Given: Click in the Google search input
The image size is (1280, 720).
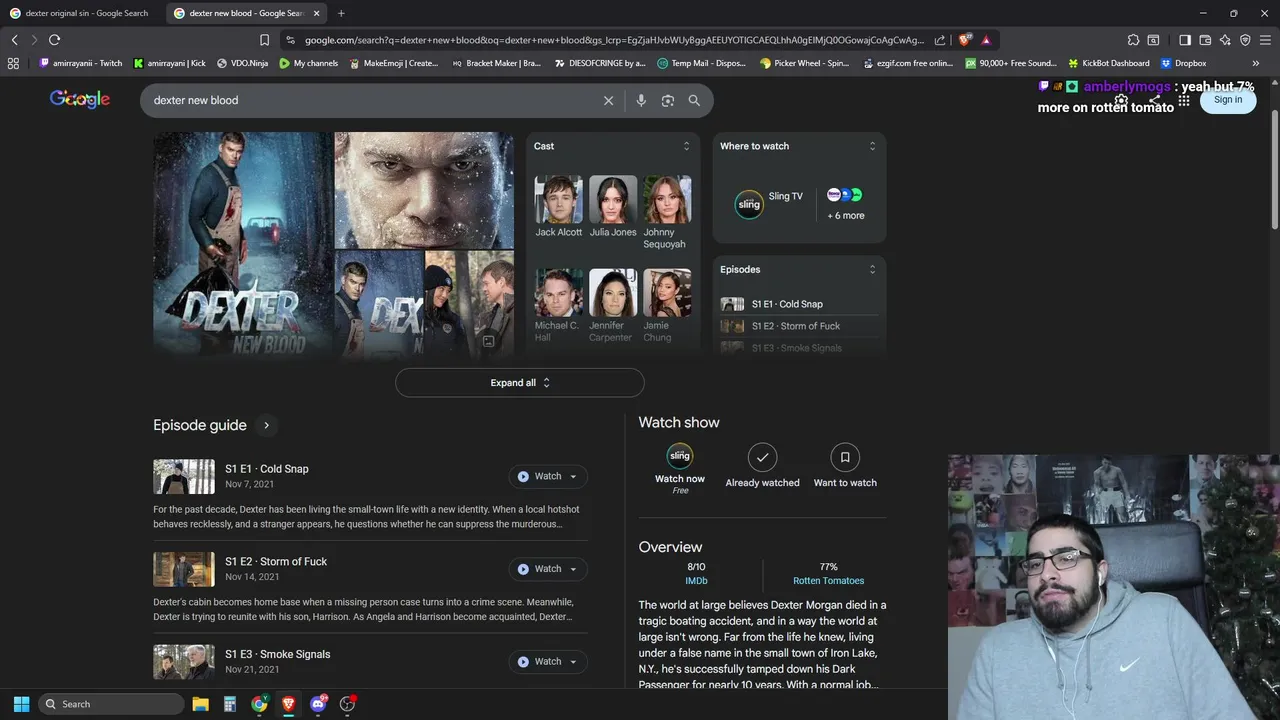Looking at the screenshot, I should [x=370, y=100].
